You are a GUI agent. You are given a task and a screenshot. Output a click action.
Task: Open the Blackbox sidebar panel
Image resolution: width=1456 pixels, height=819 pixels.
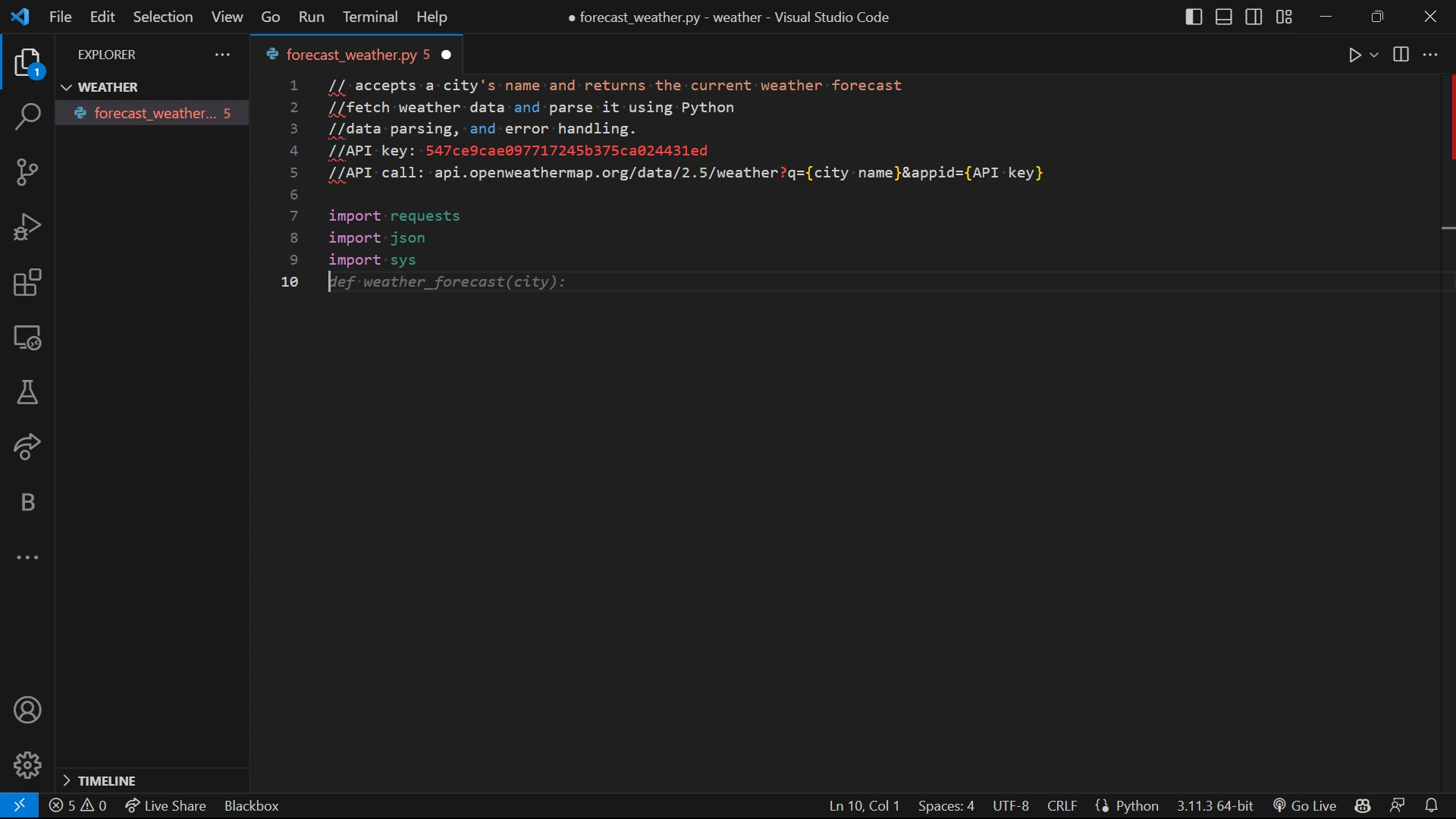click(x=27, y=502)
